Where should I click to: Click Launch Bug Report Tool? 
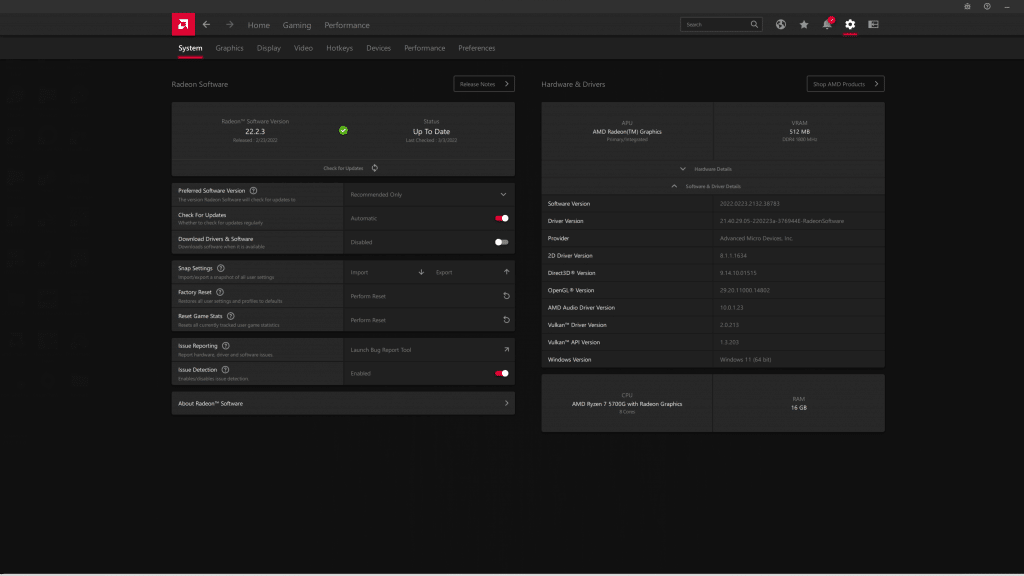tap(381, 349)
